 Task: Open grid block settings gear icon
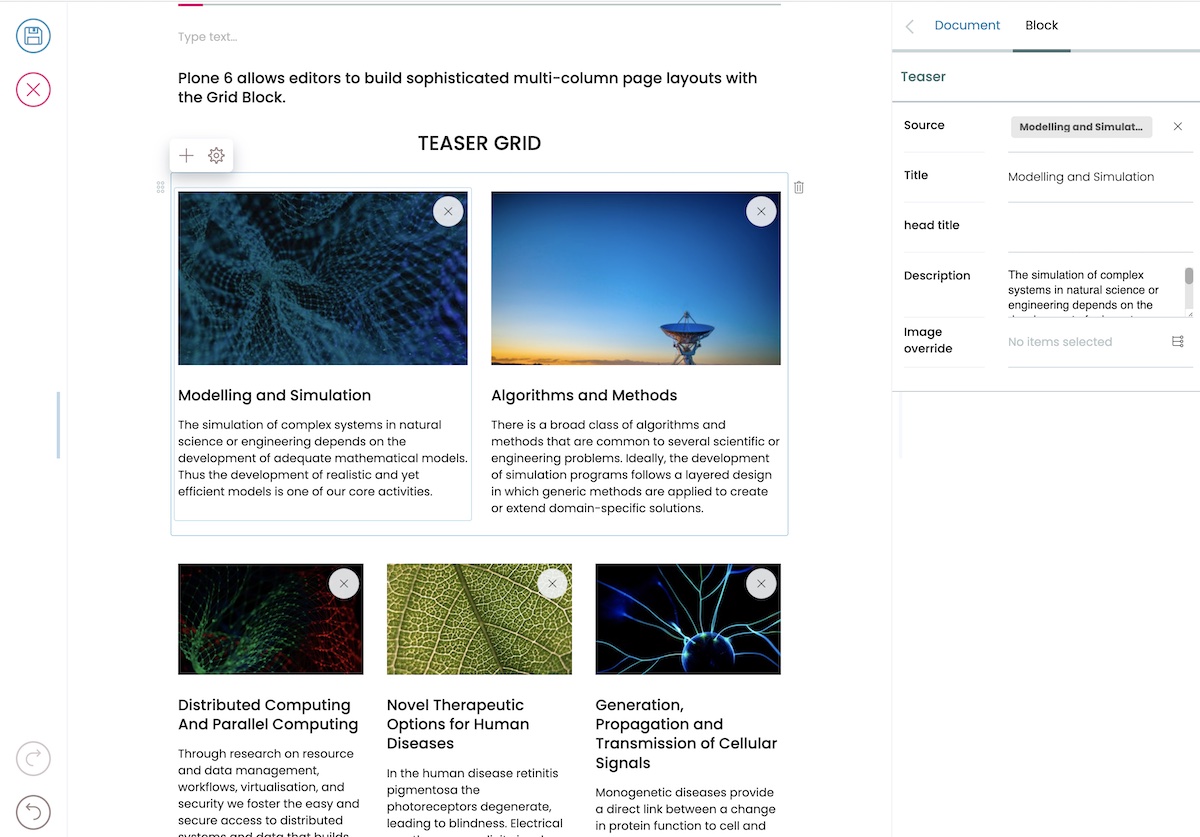[x=216, y=155]
